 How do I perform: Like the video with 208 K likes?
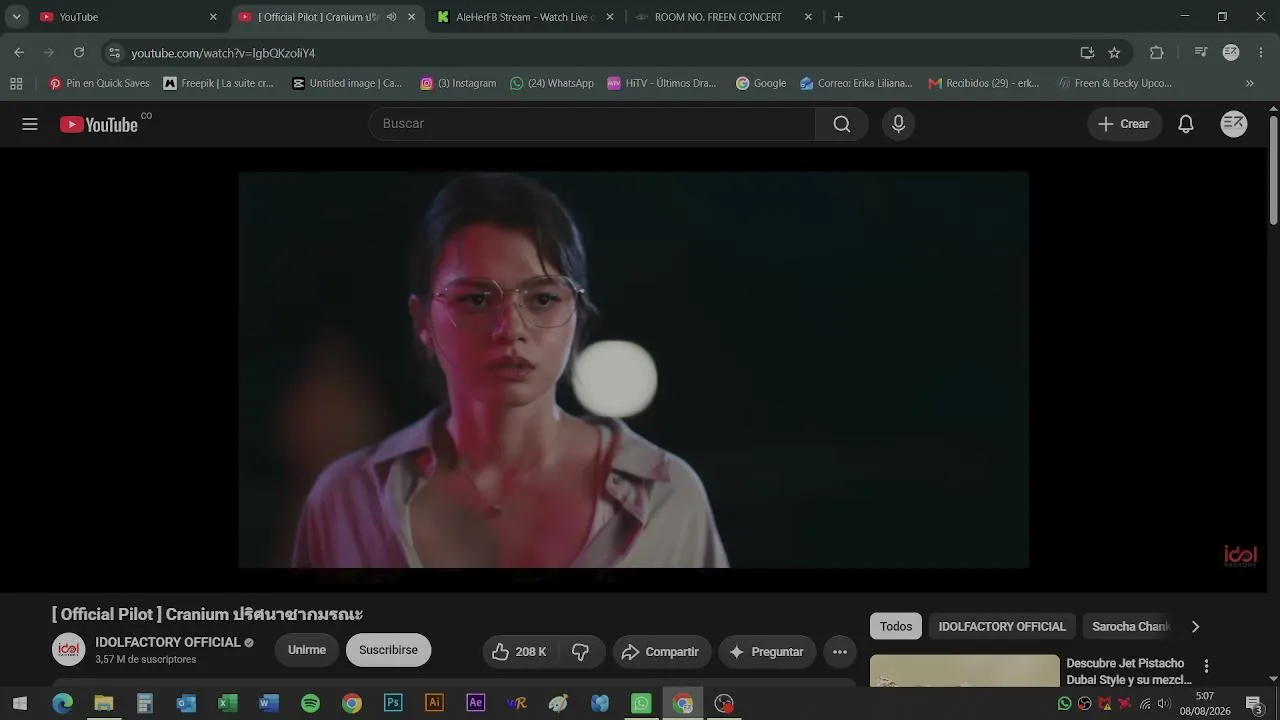(x=520, y=652)
